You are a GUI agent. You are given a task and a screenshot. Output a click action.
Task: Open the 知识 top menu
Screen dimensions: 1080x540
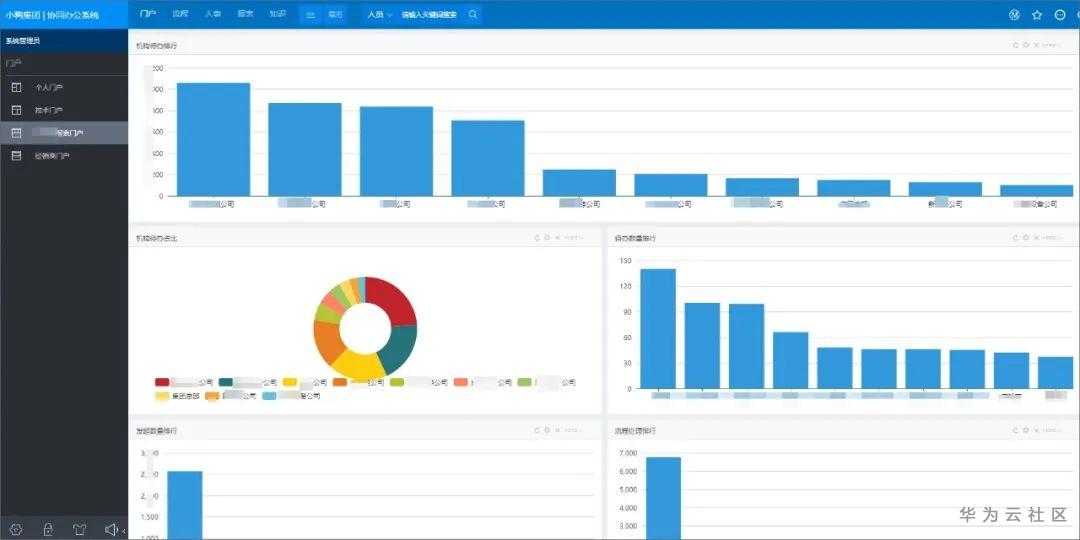[x=278, y=14]
